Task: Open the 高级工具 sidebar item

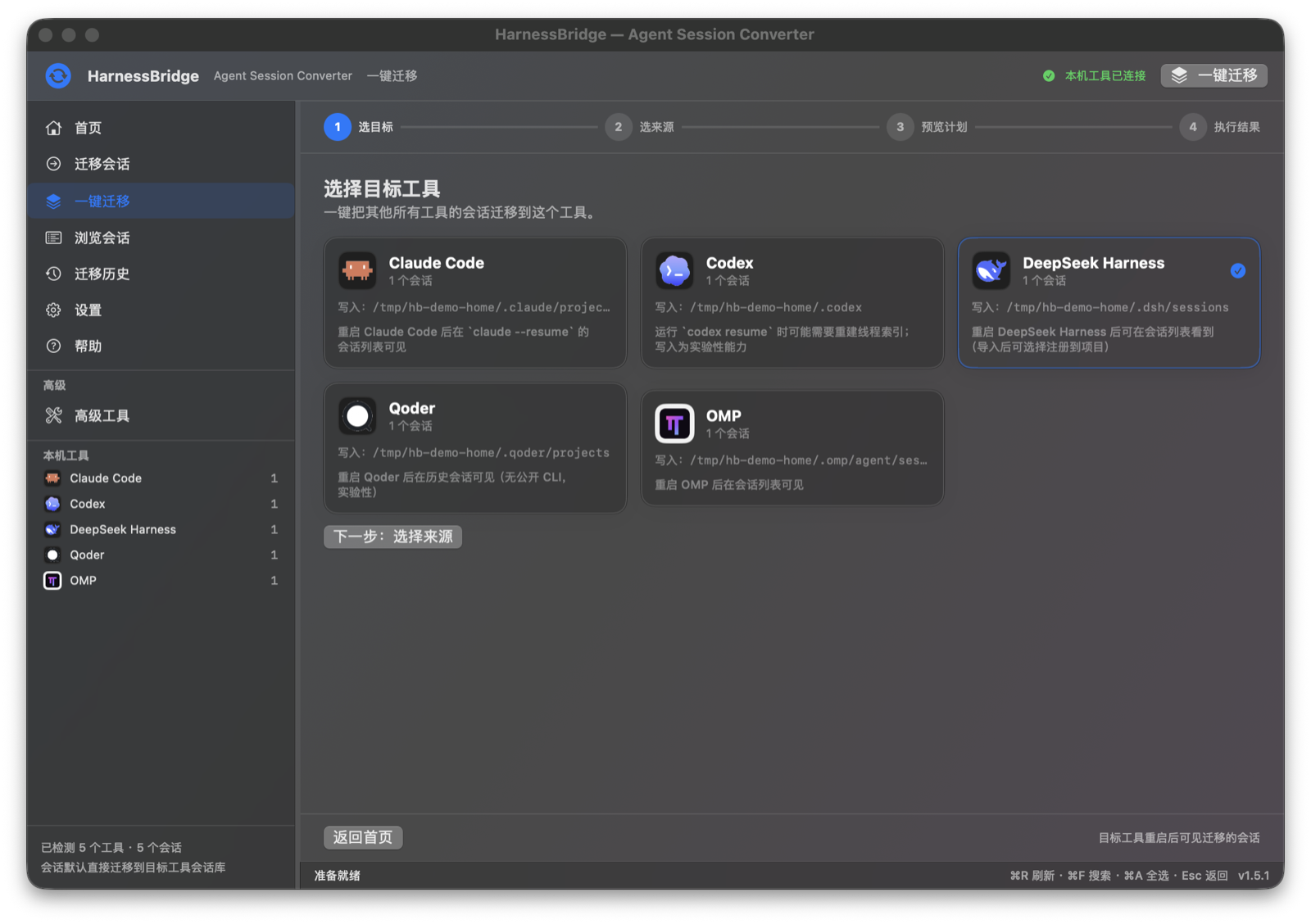Action: point(161,415)
